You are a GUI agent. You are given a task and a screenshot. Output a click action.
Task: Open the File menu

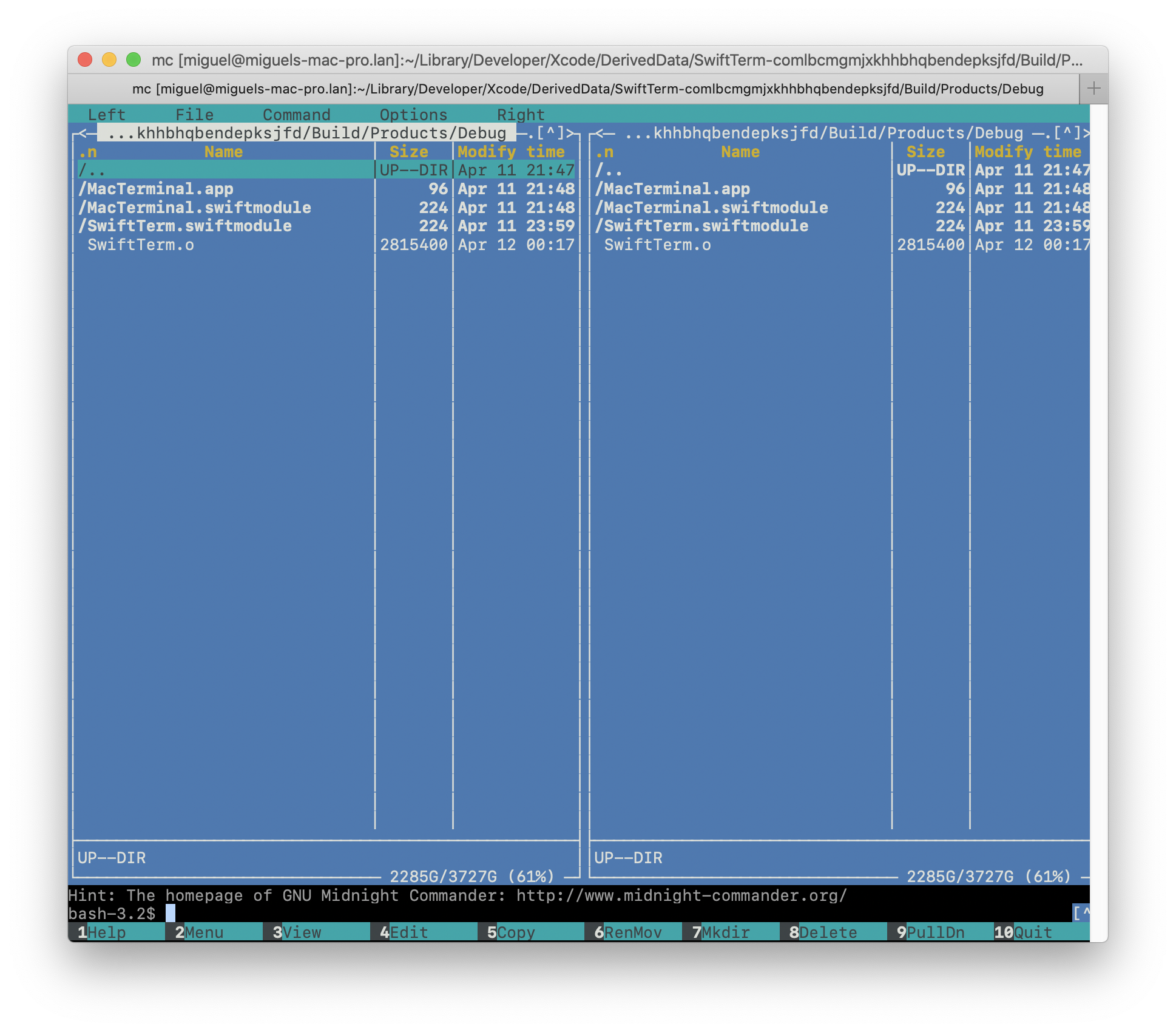(194, 115)
